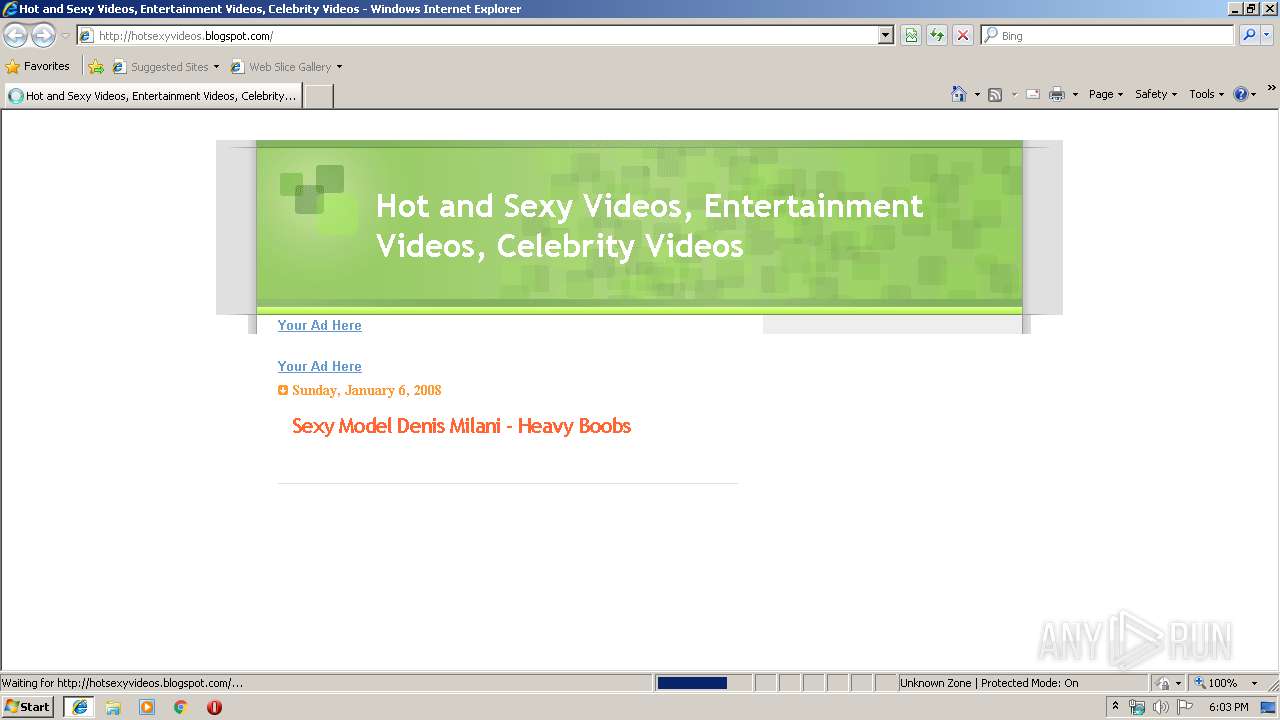
Task: Click the browser Back arrow button
Action: click(x=16, y=36)
